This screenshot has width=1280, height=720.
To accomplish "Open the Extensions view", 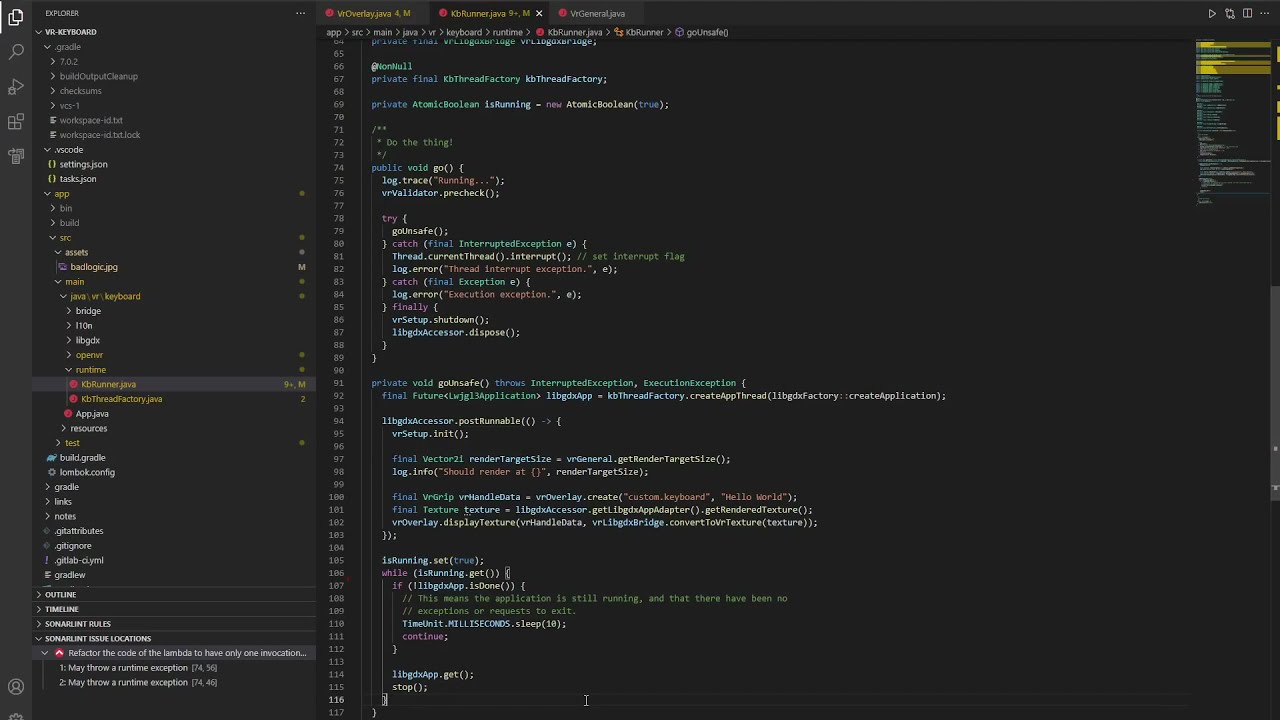I will (16, 122).
